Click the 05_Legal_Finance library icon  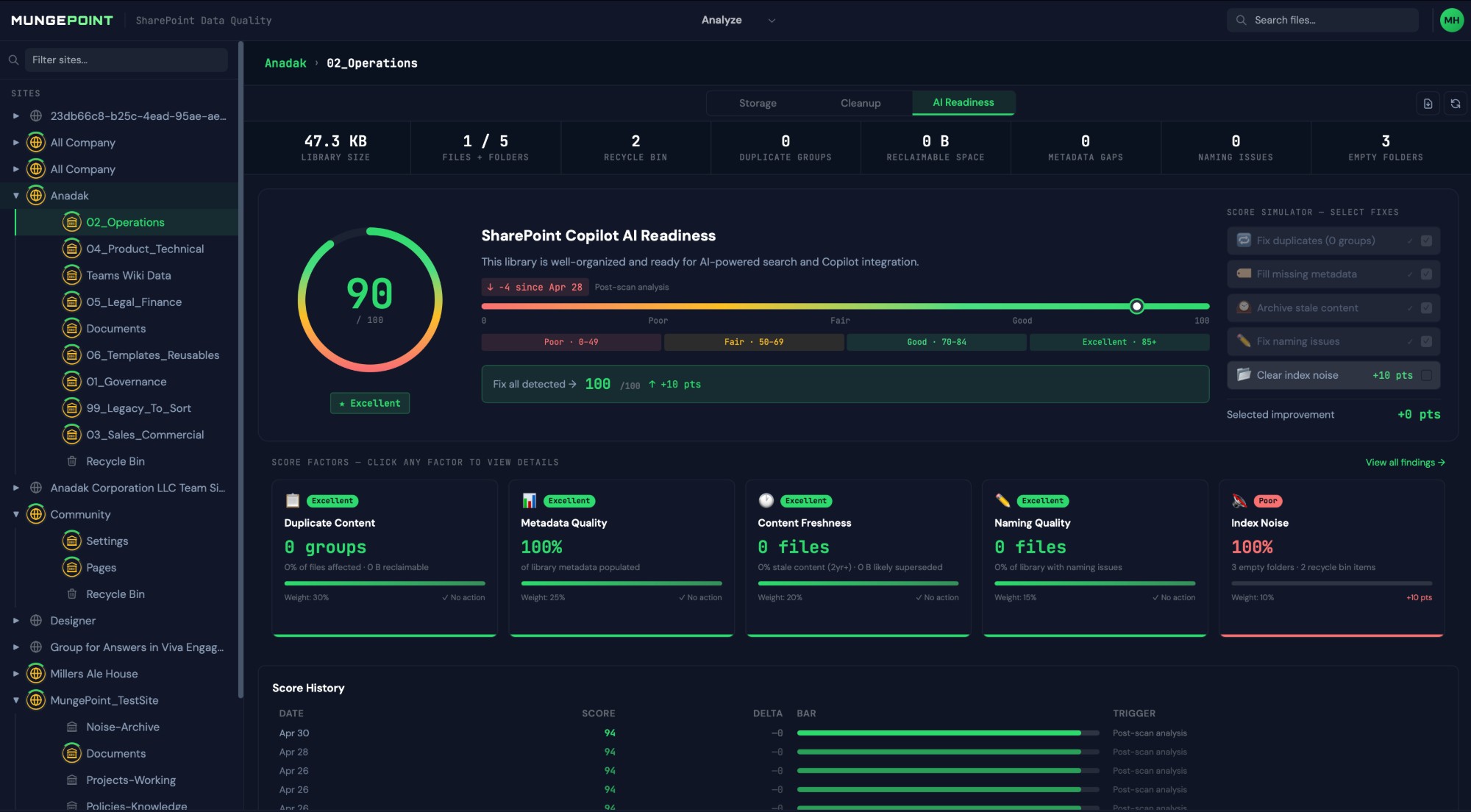click(71, 302)
